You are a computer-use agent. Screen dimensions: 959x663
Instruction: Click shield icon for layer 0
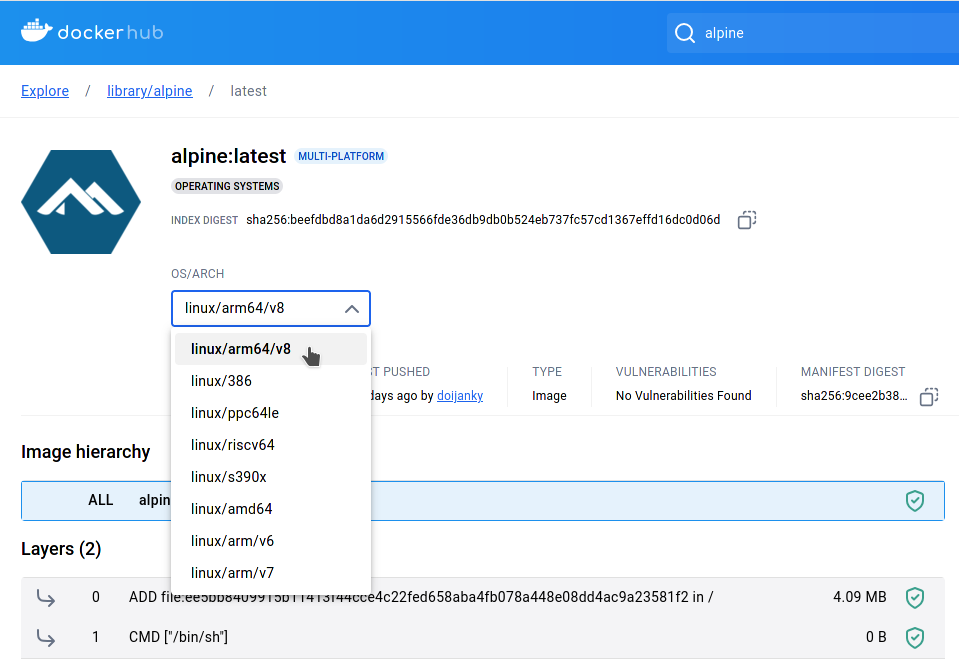(914, 597)
